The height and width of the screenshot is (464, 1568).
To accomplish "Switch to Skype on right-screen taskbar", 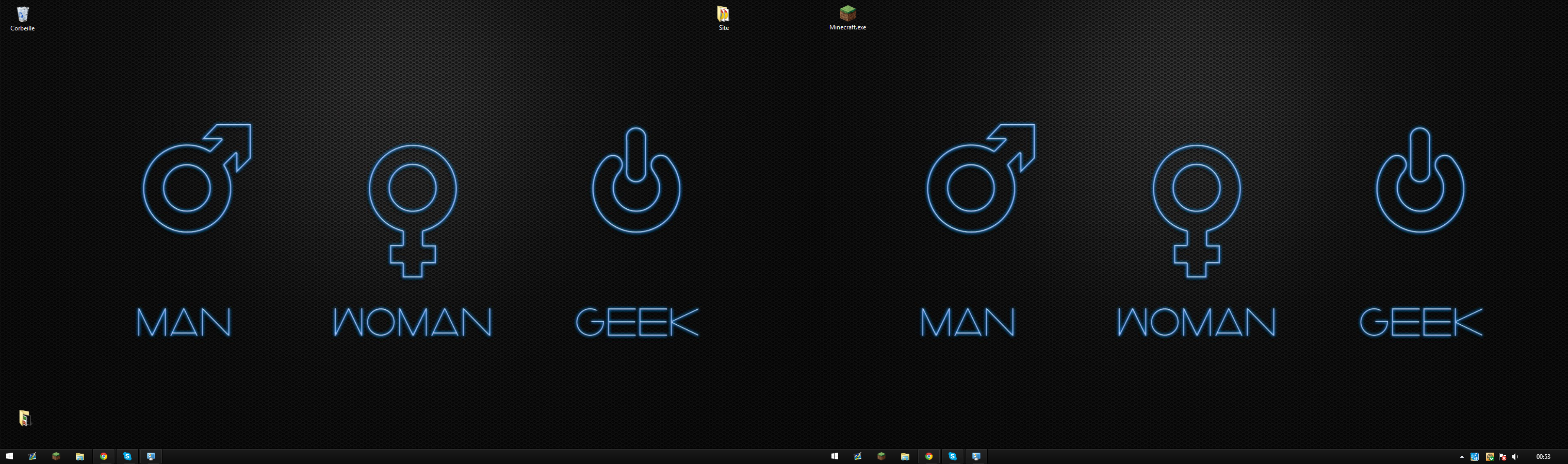I will 953,456.
